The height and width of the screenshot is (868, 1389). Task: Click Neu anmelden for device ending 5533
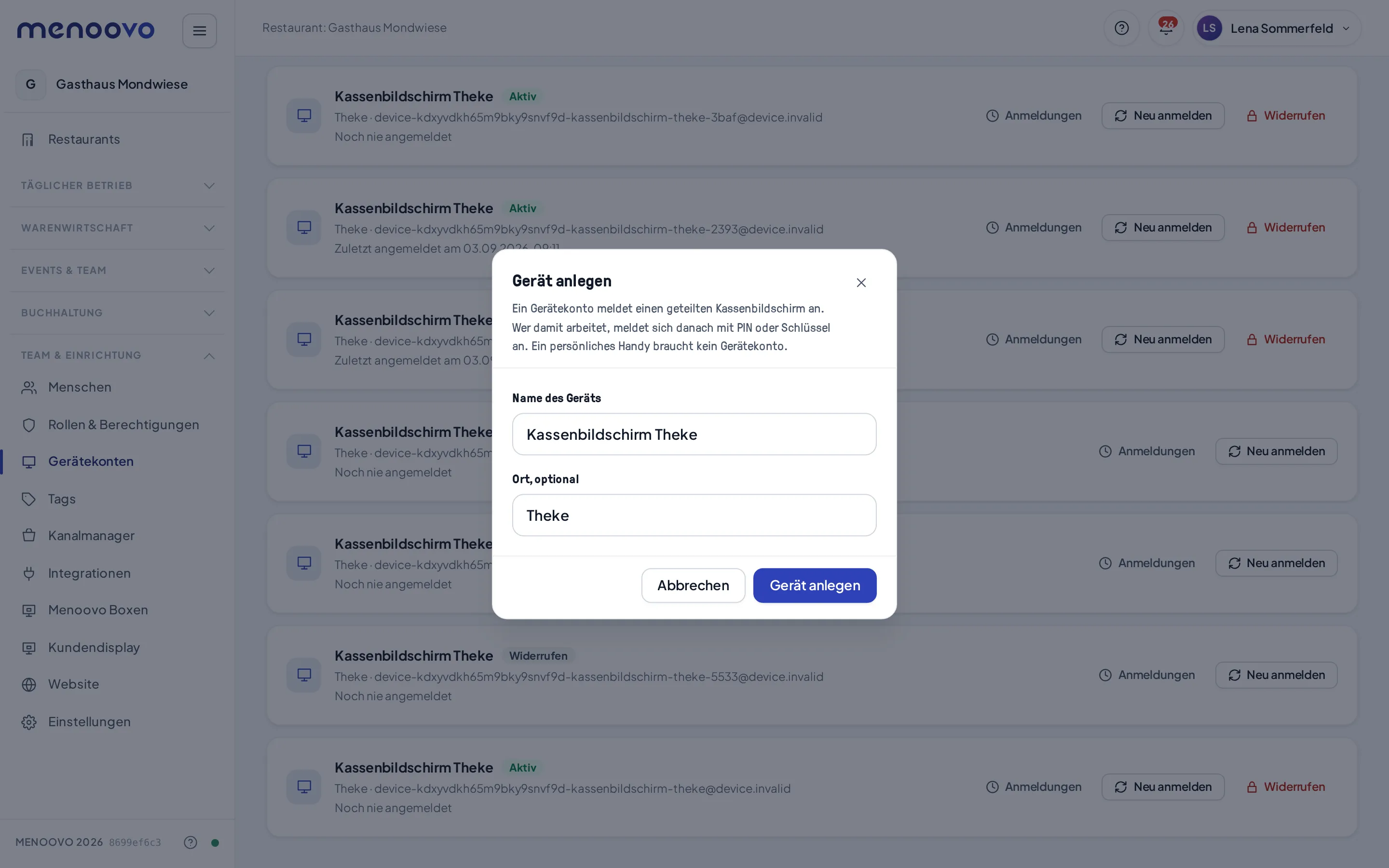[1277, 675]
